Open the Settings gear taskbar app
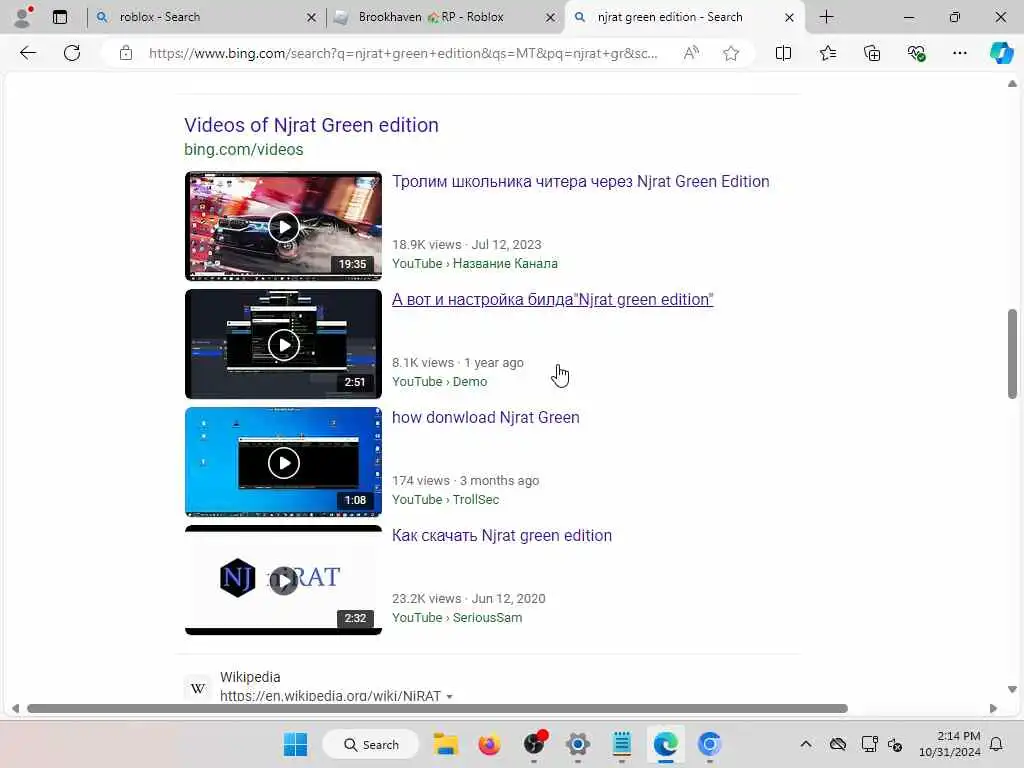Viewport: 1024px width, 768px height. (x=578, y=744)
